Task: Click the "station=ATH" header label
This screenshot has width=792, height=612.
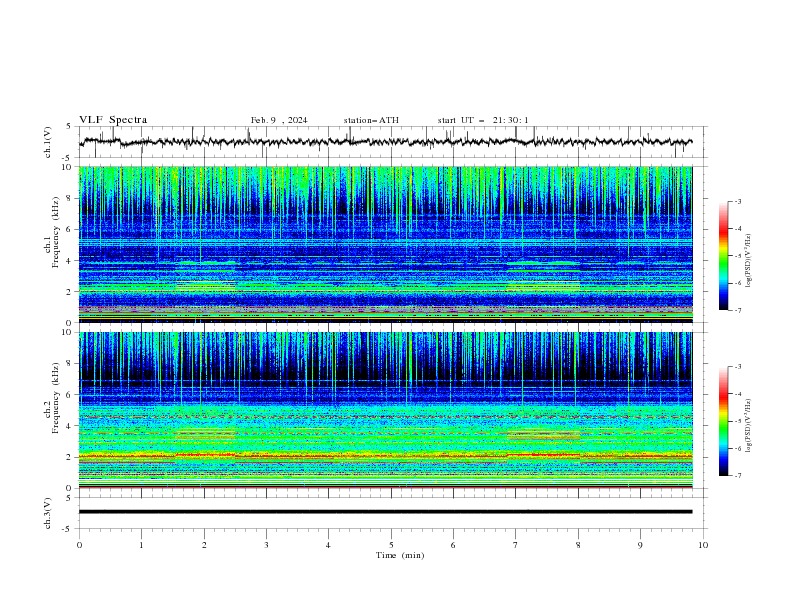Action: (371, 120)
